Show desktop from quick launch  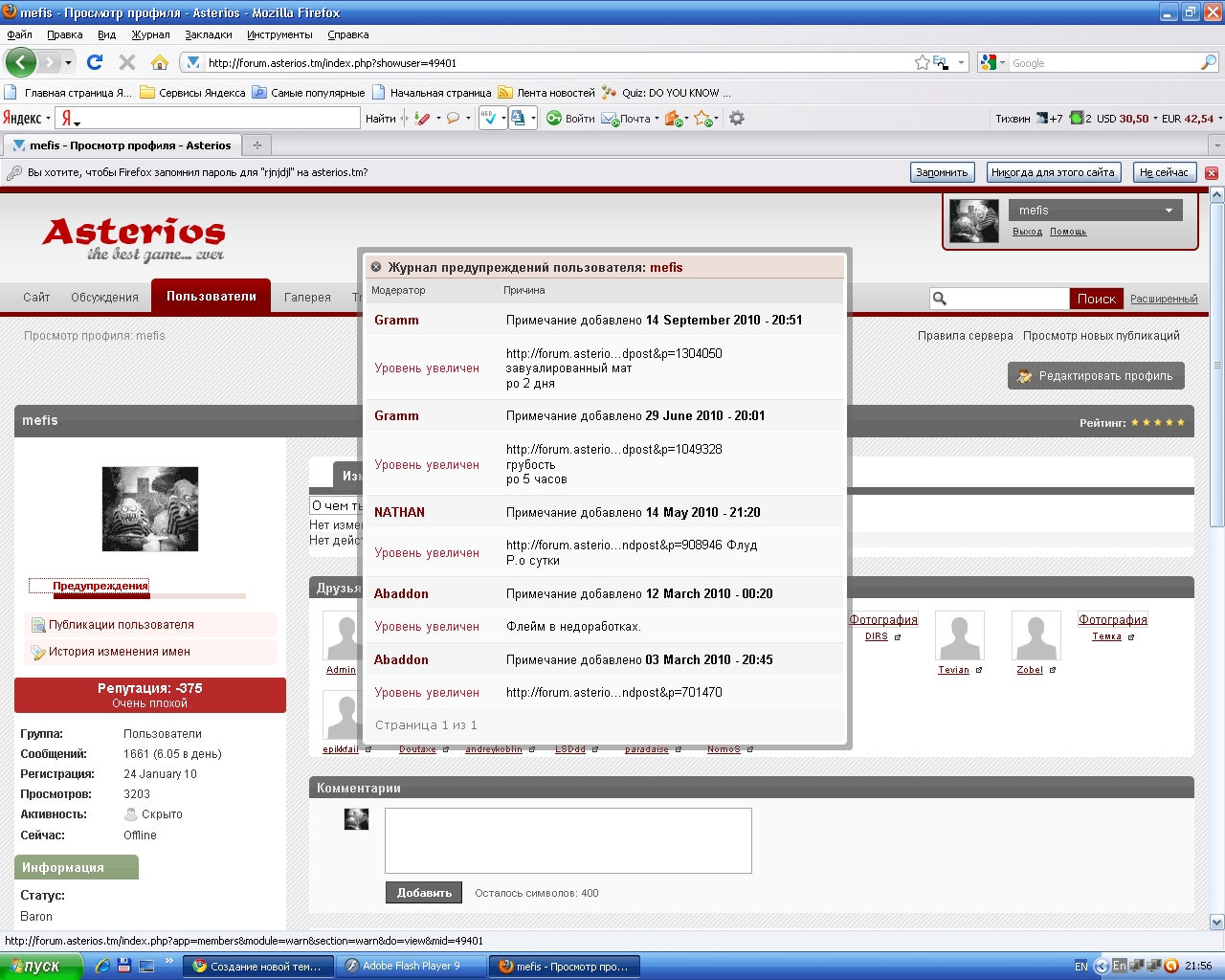146,967
